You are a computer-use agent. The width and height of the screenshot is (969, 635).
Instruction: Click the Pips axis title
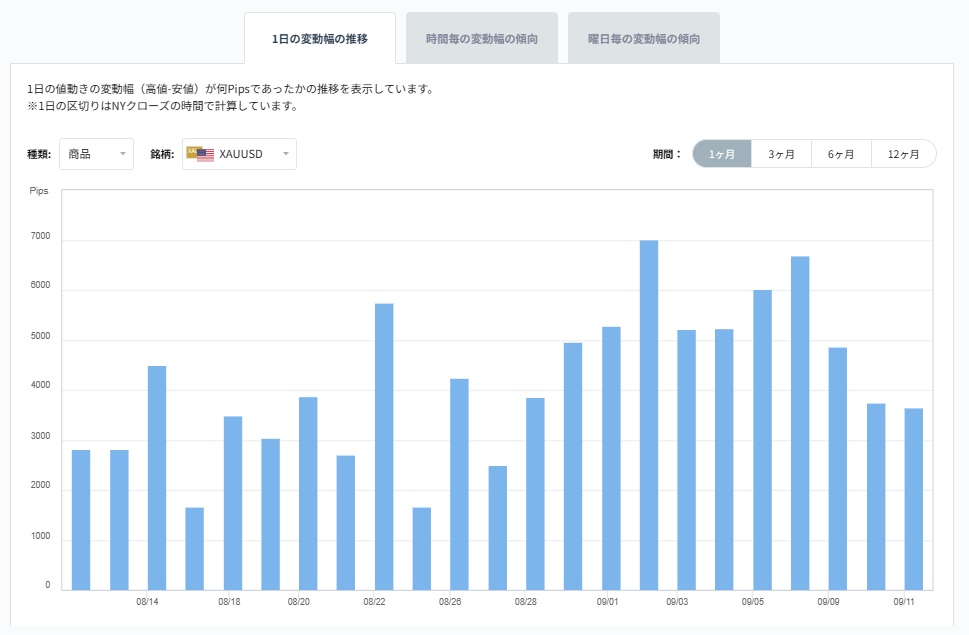coord(39,191)
